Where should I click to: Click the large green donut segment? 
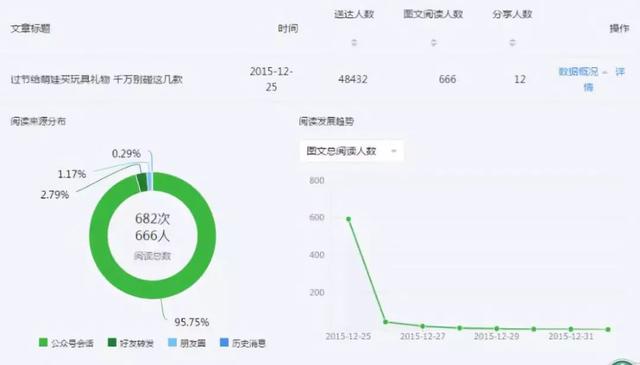pyautogui.click(x=153, y=289)
